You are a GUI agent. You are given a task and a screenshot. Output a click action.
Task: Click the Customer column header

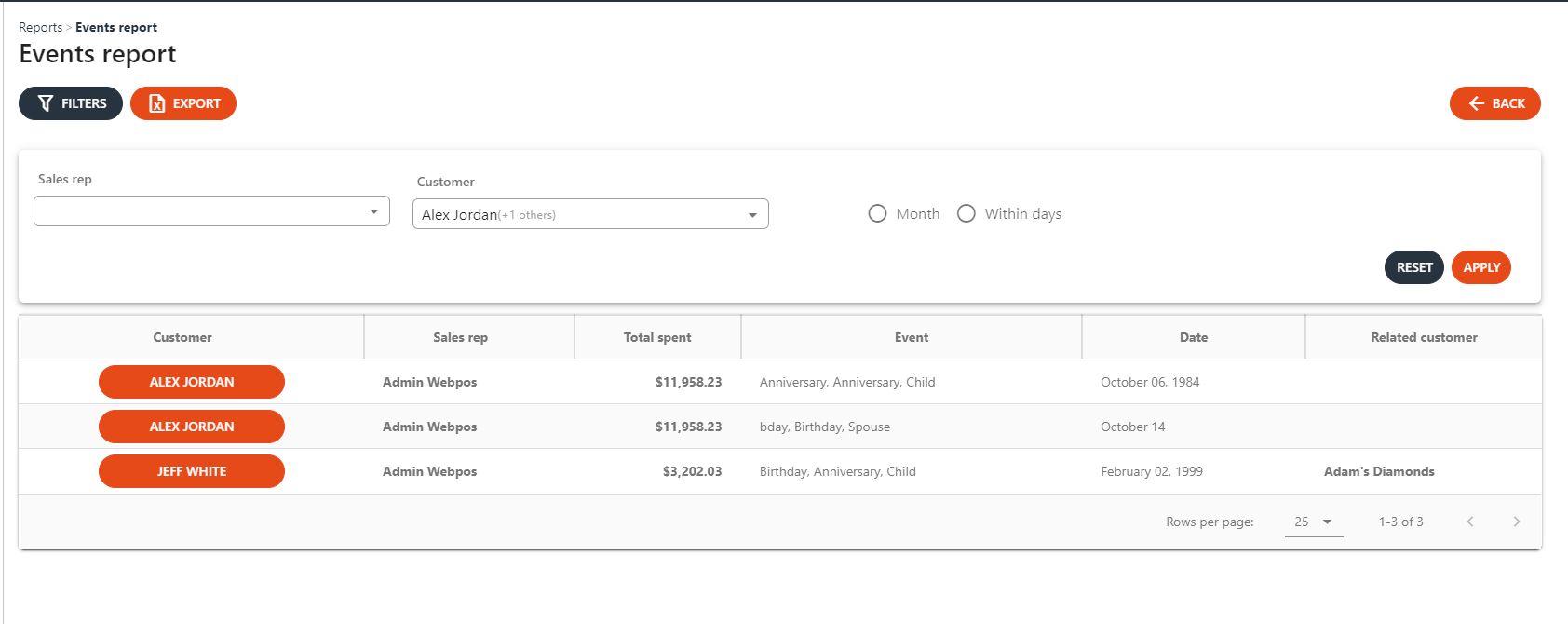click(182, 337)
